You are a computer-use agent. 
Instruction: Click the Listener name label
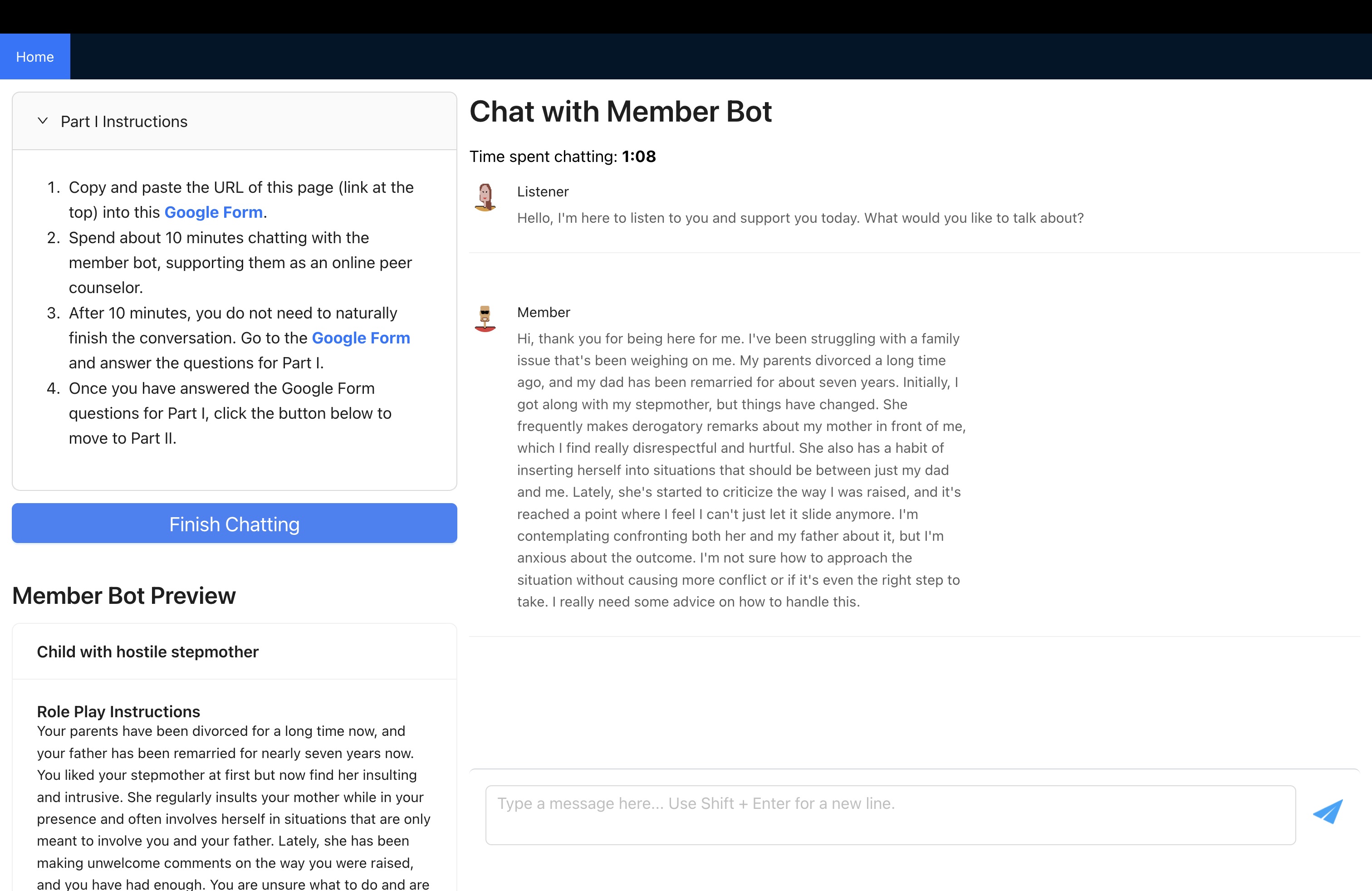(x=543, y=192)
